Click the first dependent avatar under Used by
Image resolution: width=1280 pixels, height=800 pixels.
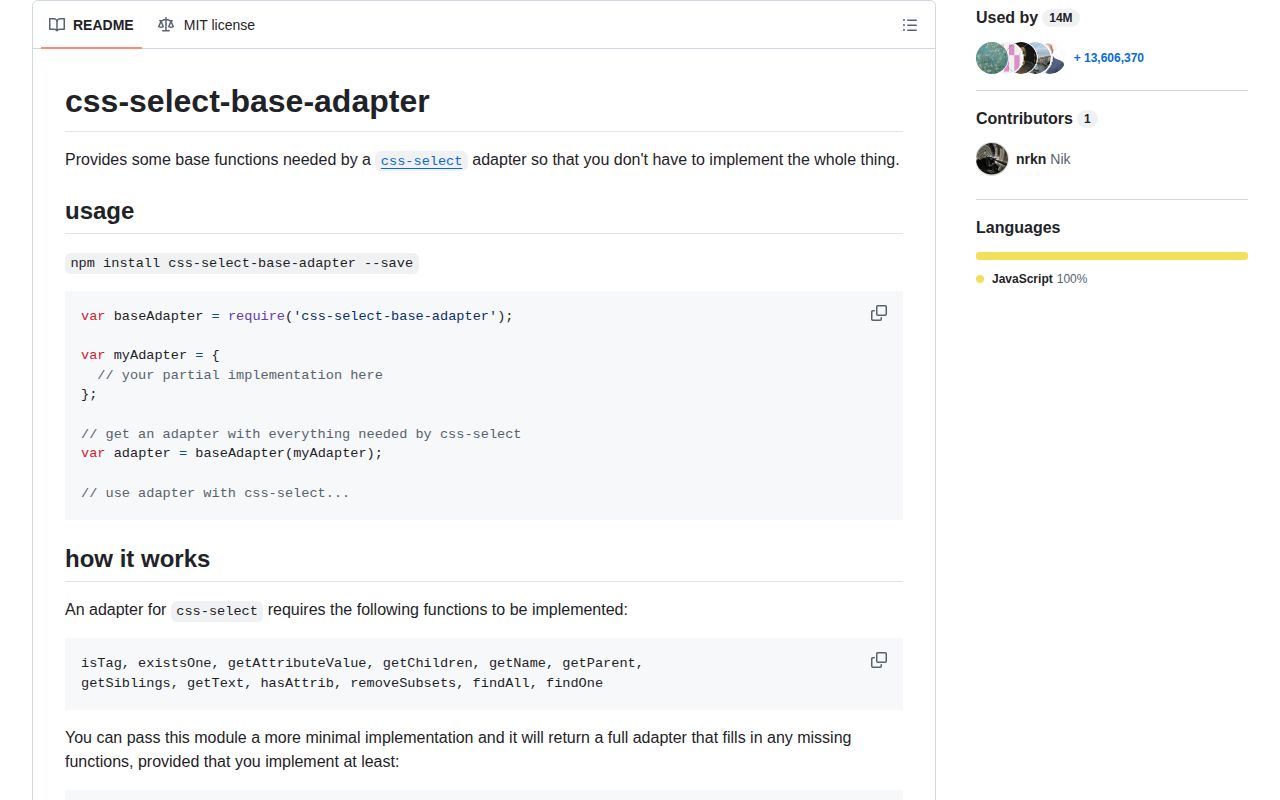pyautogui.click(x=991, y=58)
